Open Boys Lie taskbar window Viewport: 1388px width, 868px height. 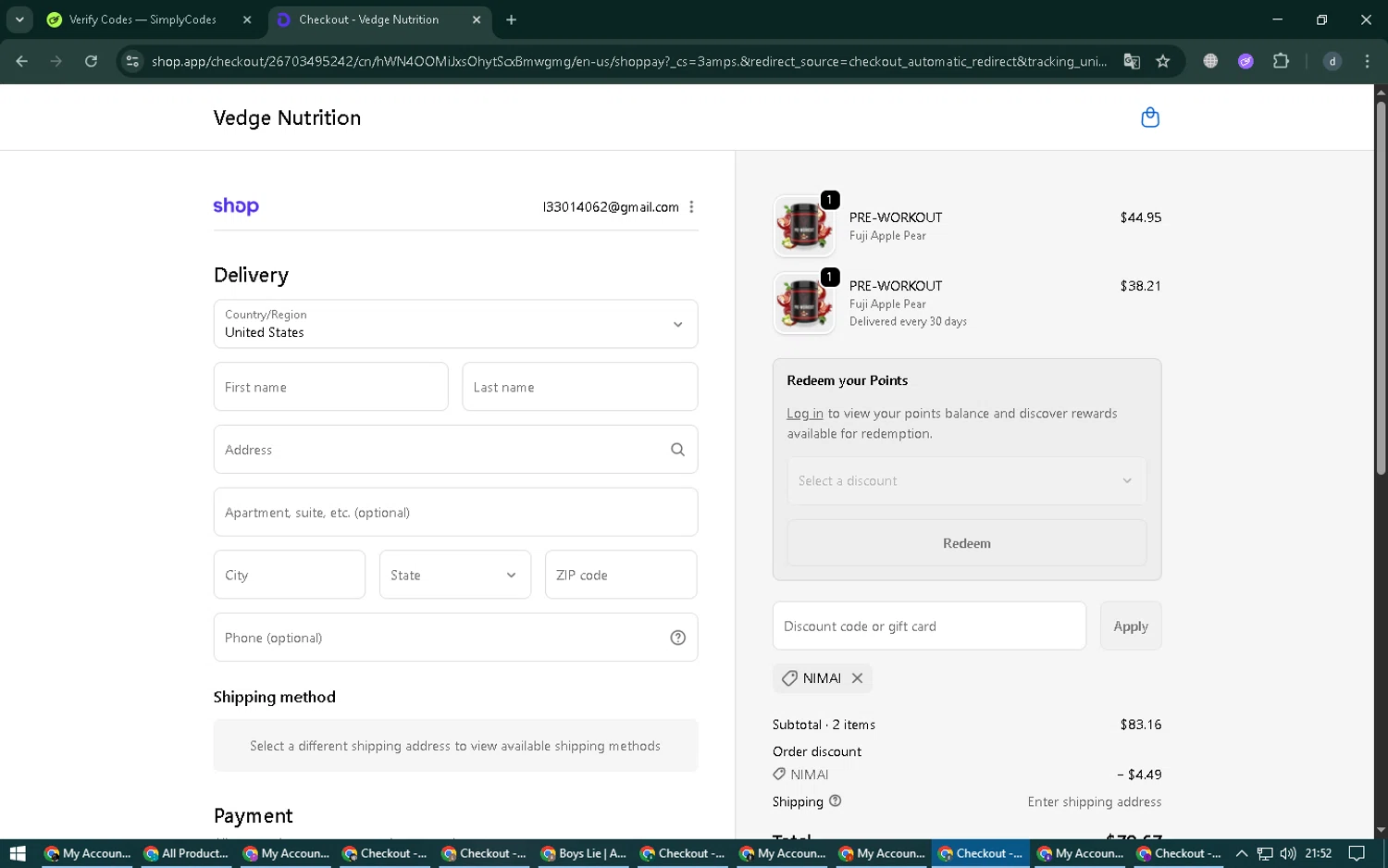(x=584, y=853)
